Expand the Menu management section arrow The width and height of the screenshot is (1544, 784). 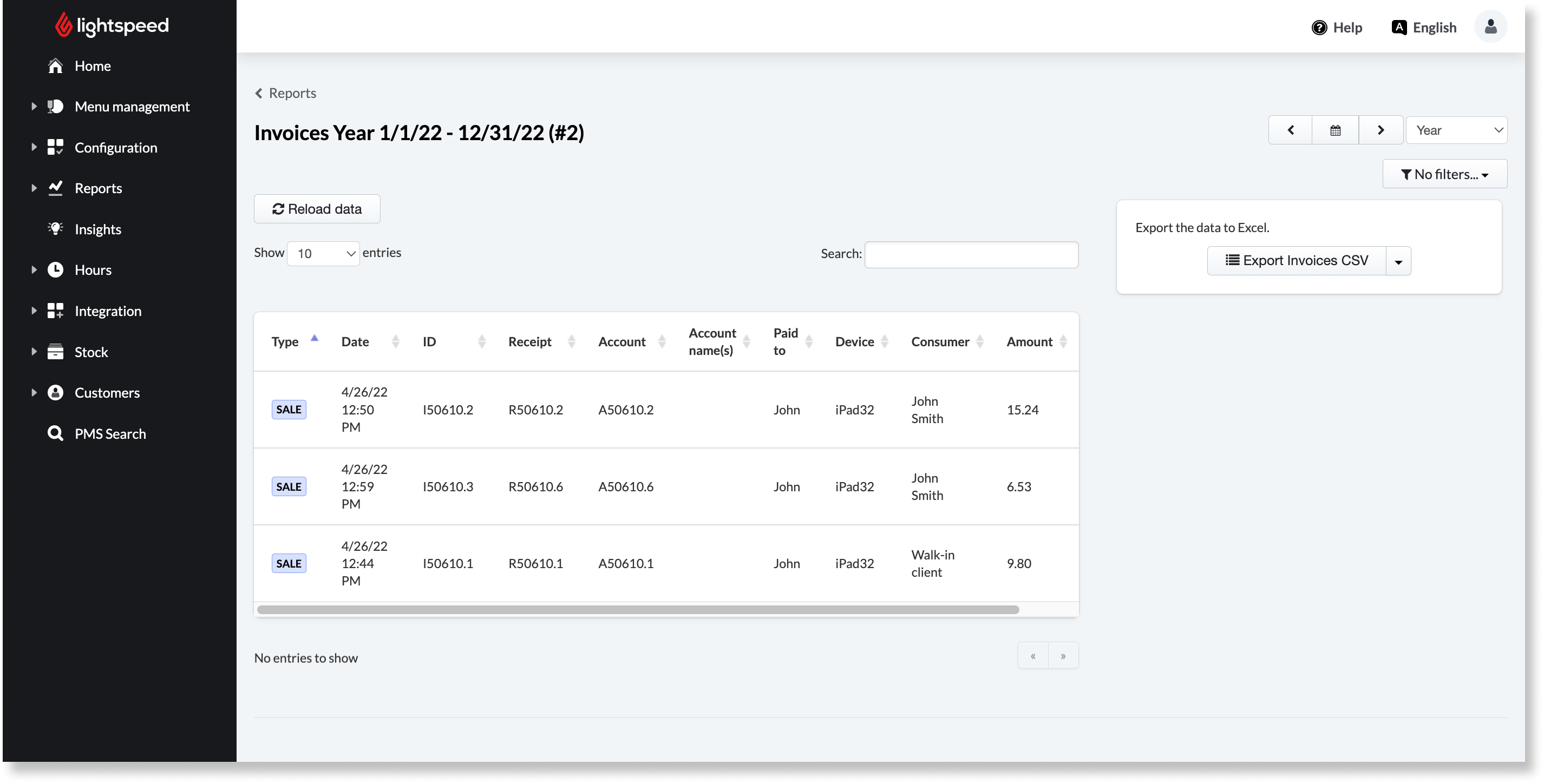(34, 107)
